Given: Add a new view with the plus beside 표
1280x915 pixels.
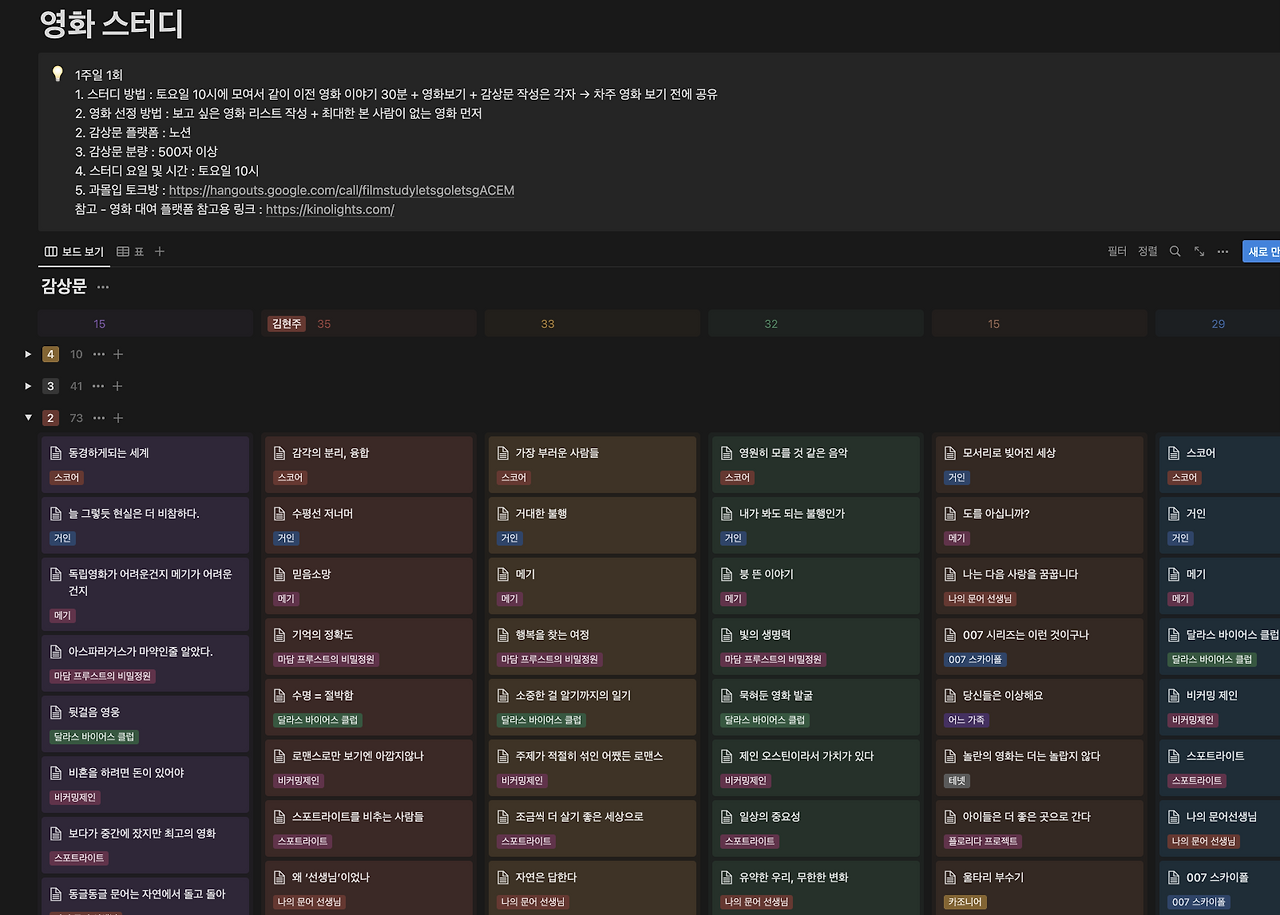Looking at the screenshot, I should [x=159, y=252].
